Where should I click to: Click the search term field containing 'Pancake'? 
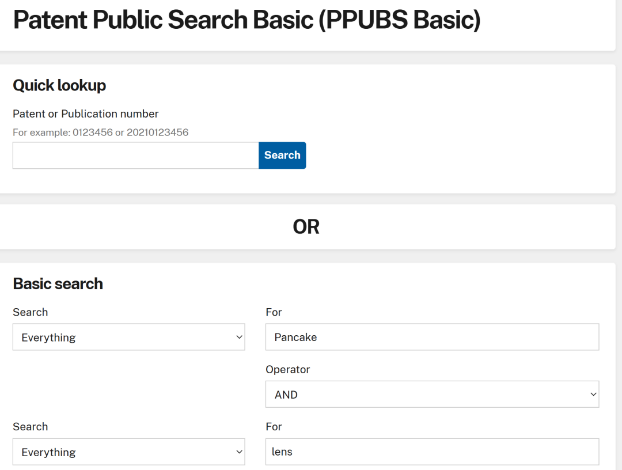coord(431,338)
